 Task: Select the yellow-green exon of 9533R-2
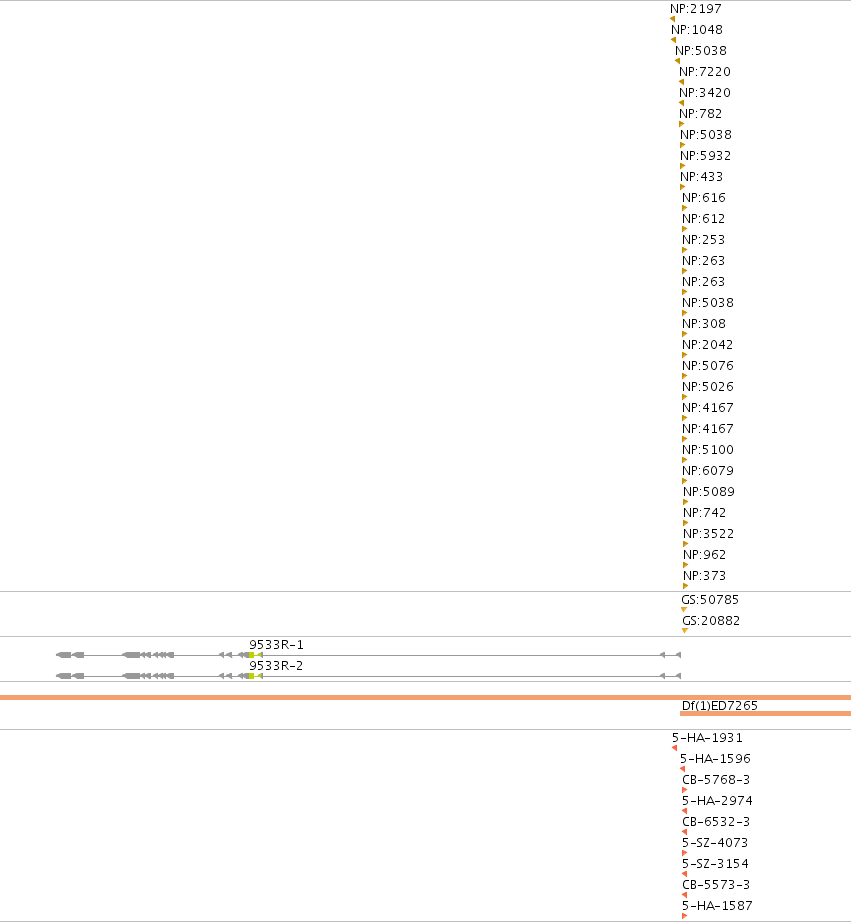coord(252,676)
